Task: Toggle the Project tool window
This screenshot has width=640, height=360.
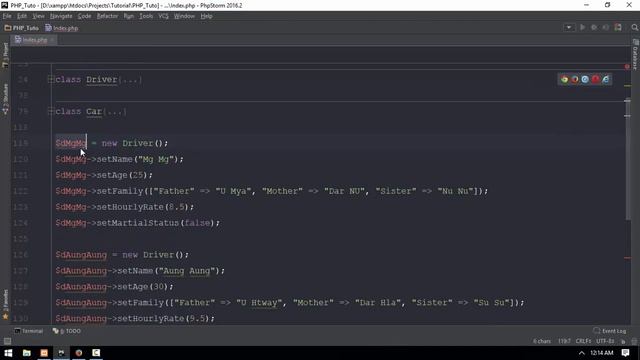Action: (5, 55)
